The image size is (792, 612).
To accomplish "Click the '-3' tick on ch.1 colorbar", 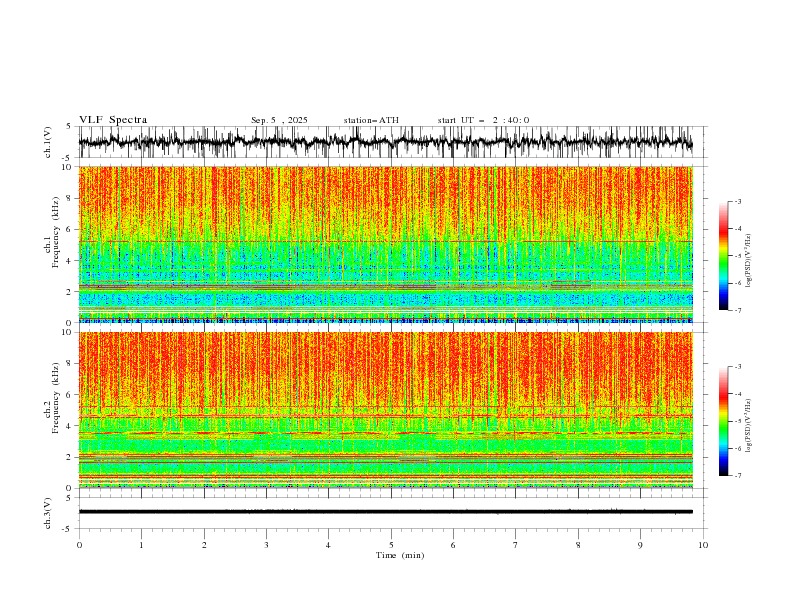I will click(x=737, y=201).
